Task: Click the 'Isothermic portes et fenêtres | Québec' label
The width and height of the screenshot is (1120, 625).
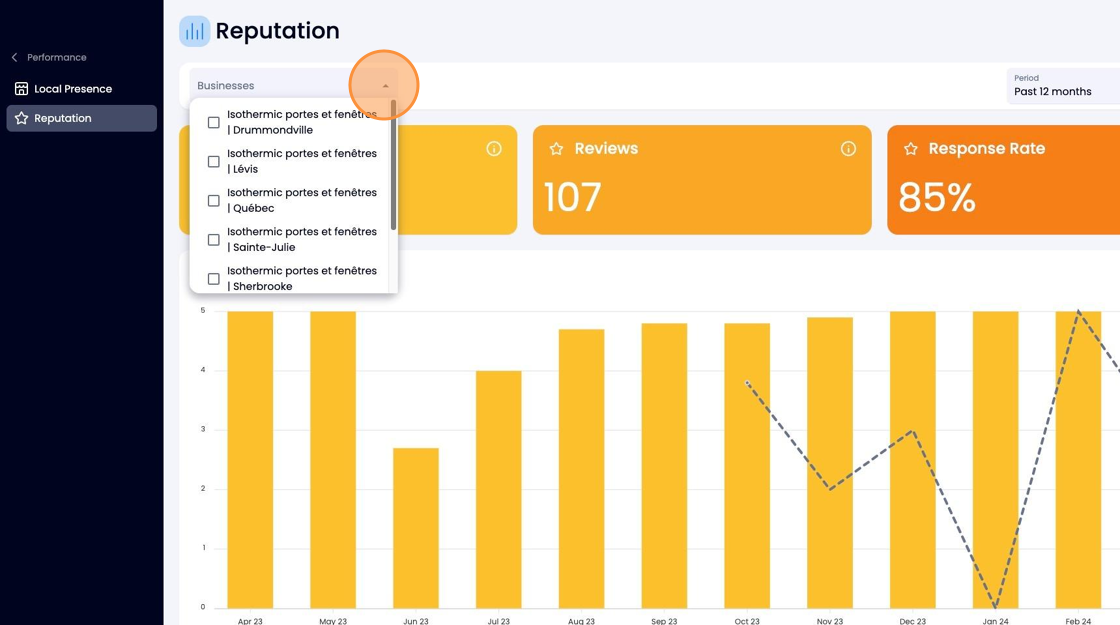Action: pyautogui.click(x=301, y=200)
